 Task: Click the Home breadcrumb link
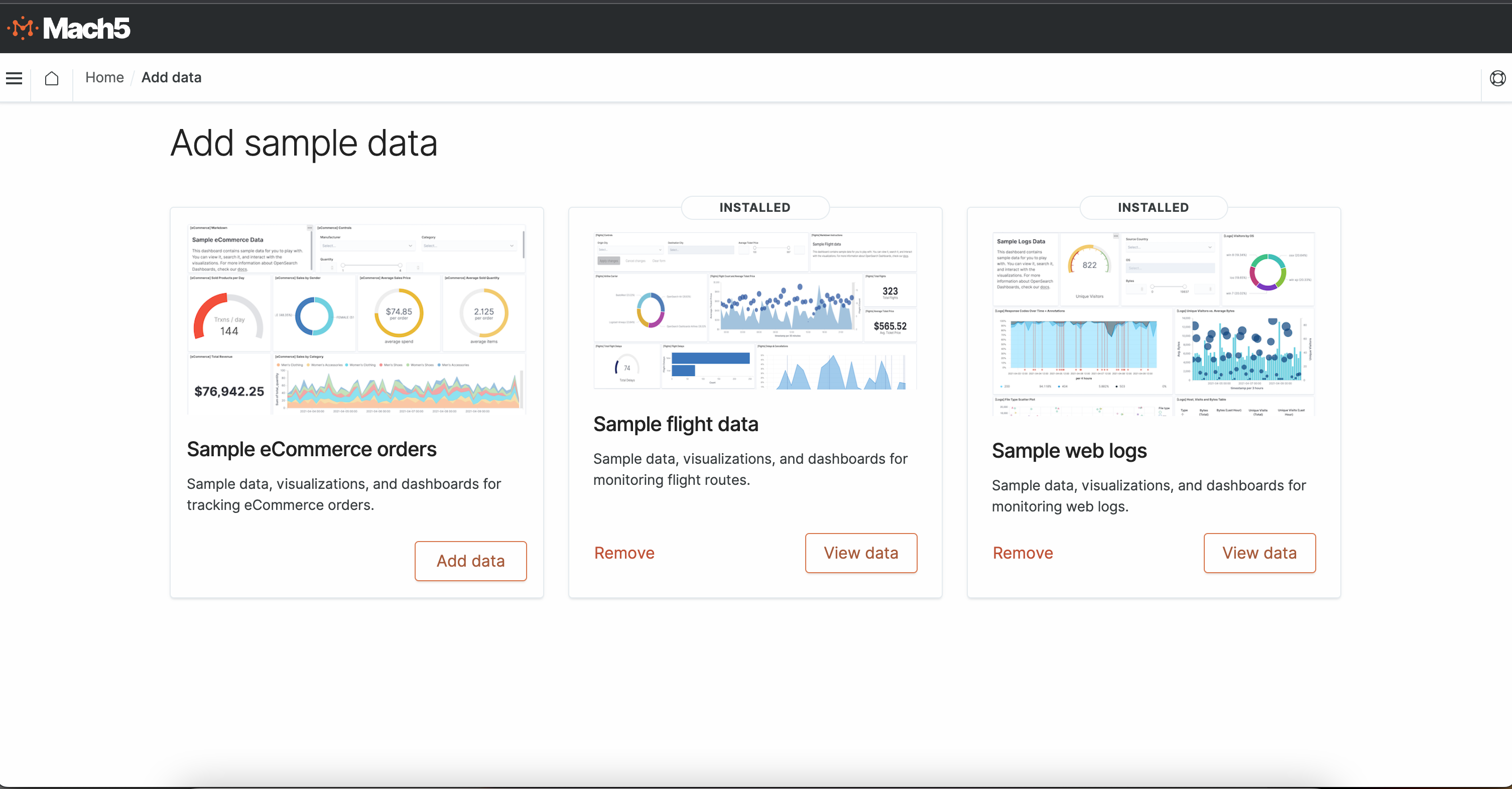pyautogui.click(x=104, y=77)
